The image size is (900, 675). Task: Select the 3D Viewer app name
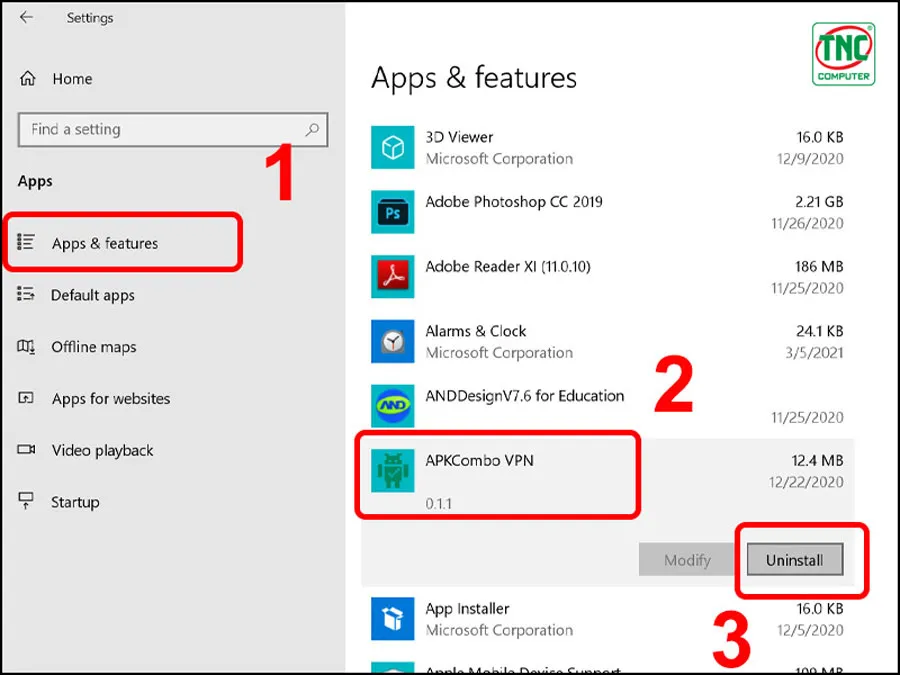pos(459,137)
